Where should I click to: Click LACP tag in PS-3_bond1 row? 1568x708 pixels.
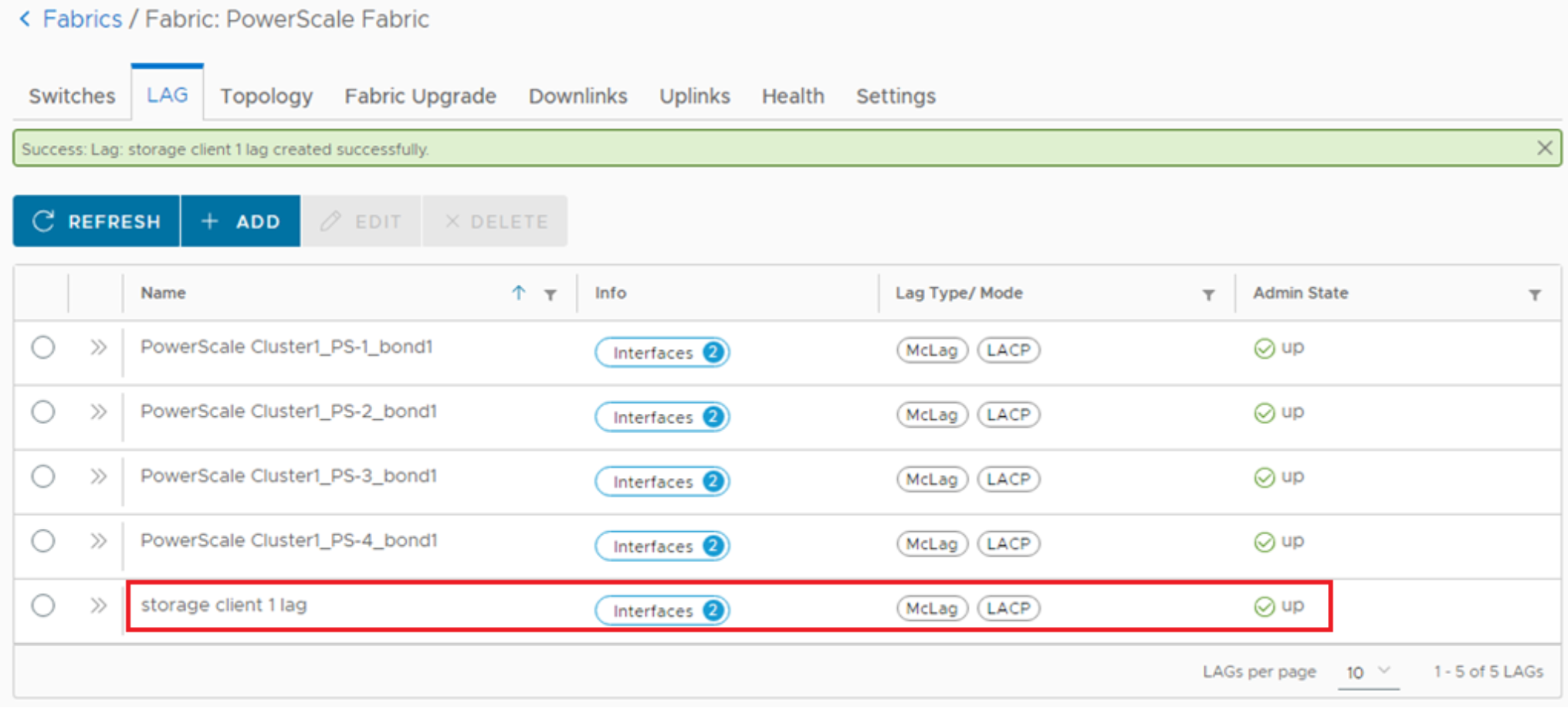pyautogui.click(x=1008, y=479)
